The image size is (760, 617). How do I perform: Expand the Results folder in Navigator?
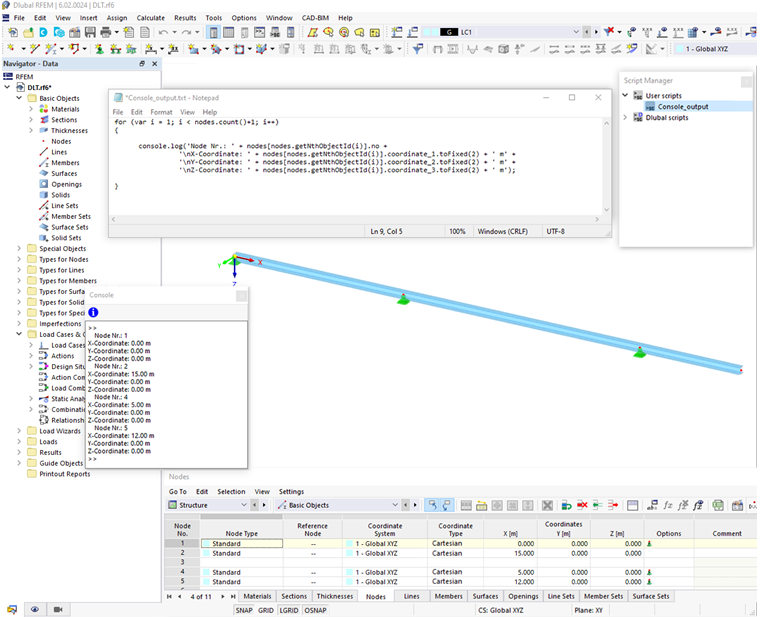(x=19, y=452)
